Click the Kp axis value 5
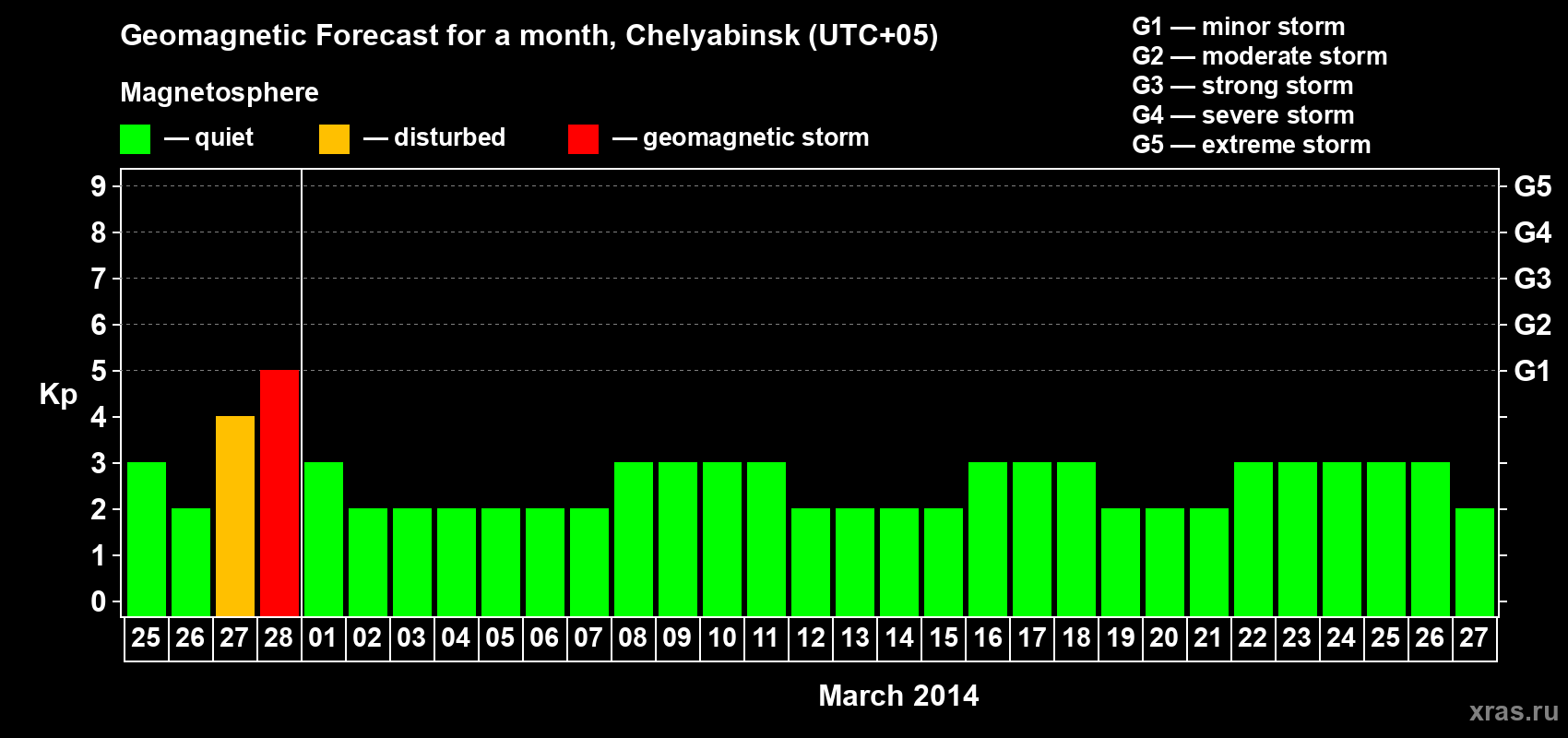The image size is (1568, 738). coord(99,371)
